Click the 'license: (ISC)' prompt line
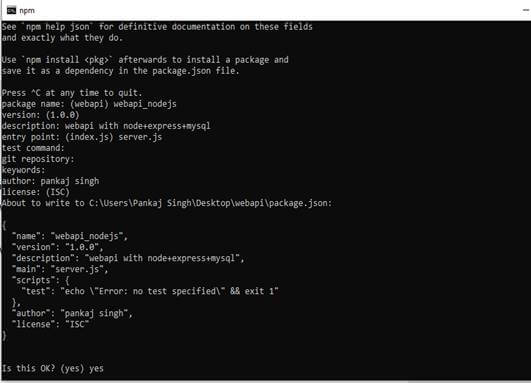 [36, 192]
